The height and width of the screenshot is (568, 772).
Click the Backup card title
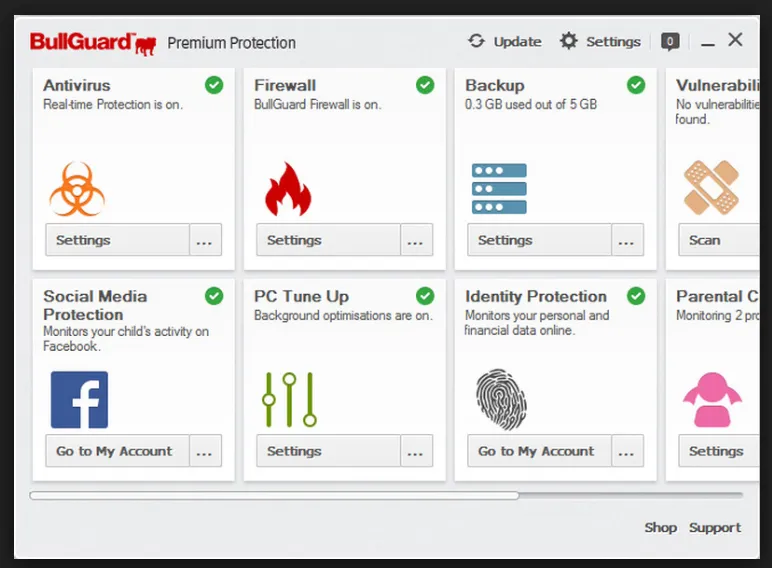[495, 85]
